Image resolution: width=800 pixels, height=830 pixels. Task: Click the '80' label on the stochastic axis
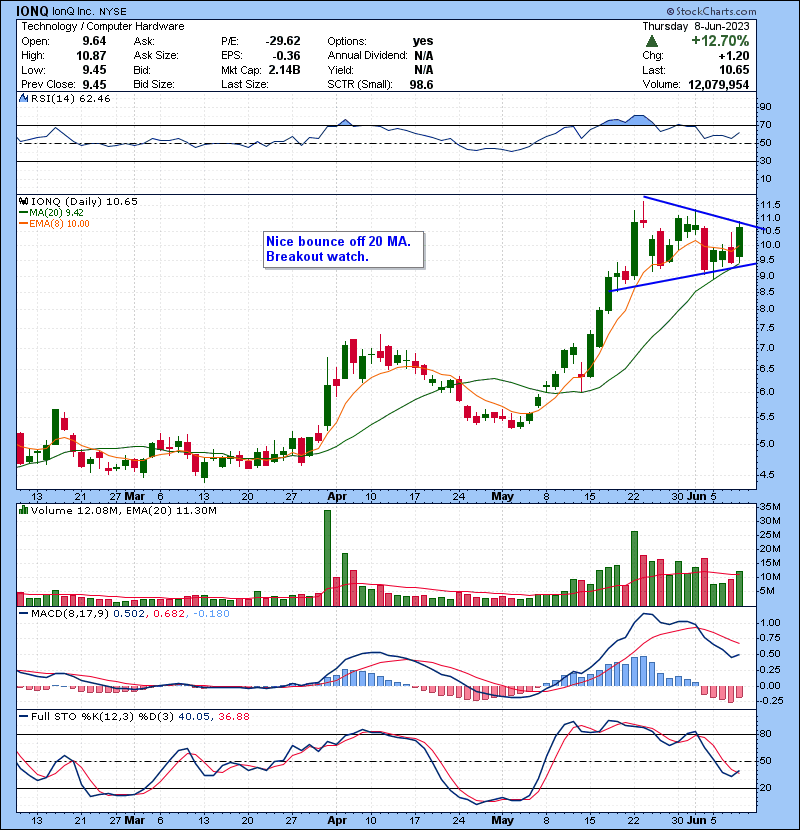tap(766, 734)
